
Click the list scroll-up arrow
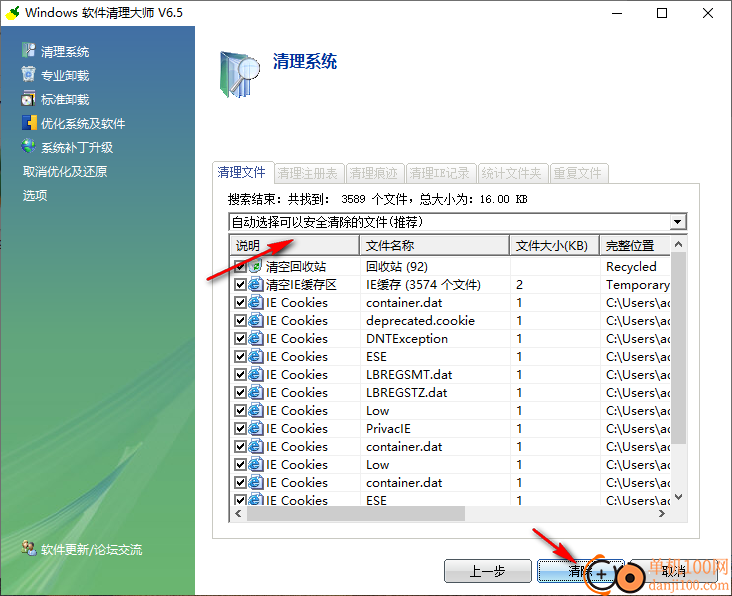[x=678, y=244]
